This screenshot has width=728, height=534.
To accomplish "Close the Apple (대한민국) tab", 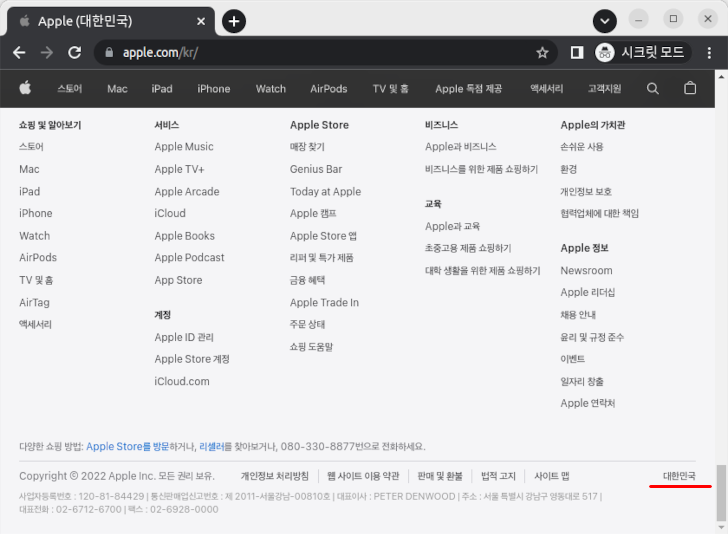I will tap(201, 21).
